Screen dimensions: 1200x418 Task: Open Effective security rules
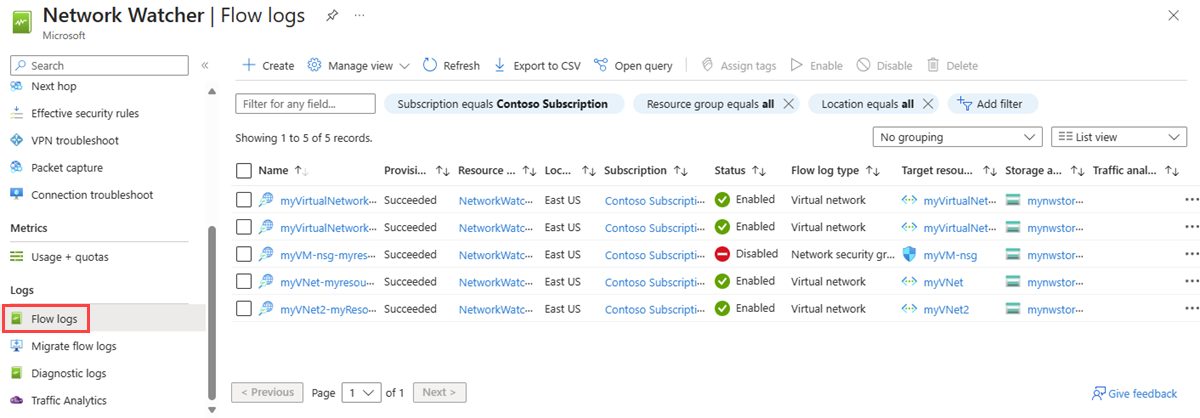point(85,113)
